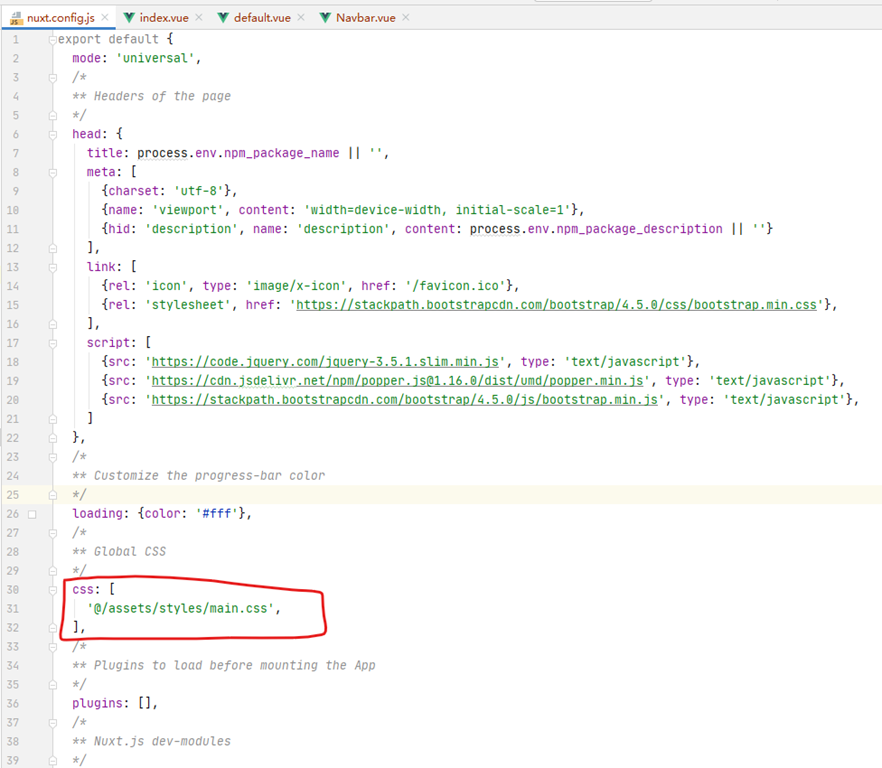Viewport: 882px width, 768px height.
Task: Collapse the link array fold marker on line 13
Action: click(x=53, y=267)
